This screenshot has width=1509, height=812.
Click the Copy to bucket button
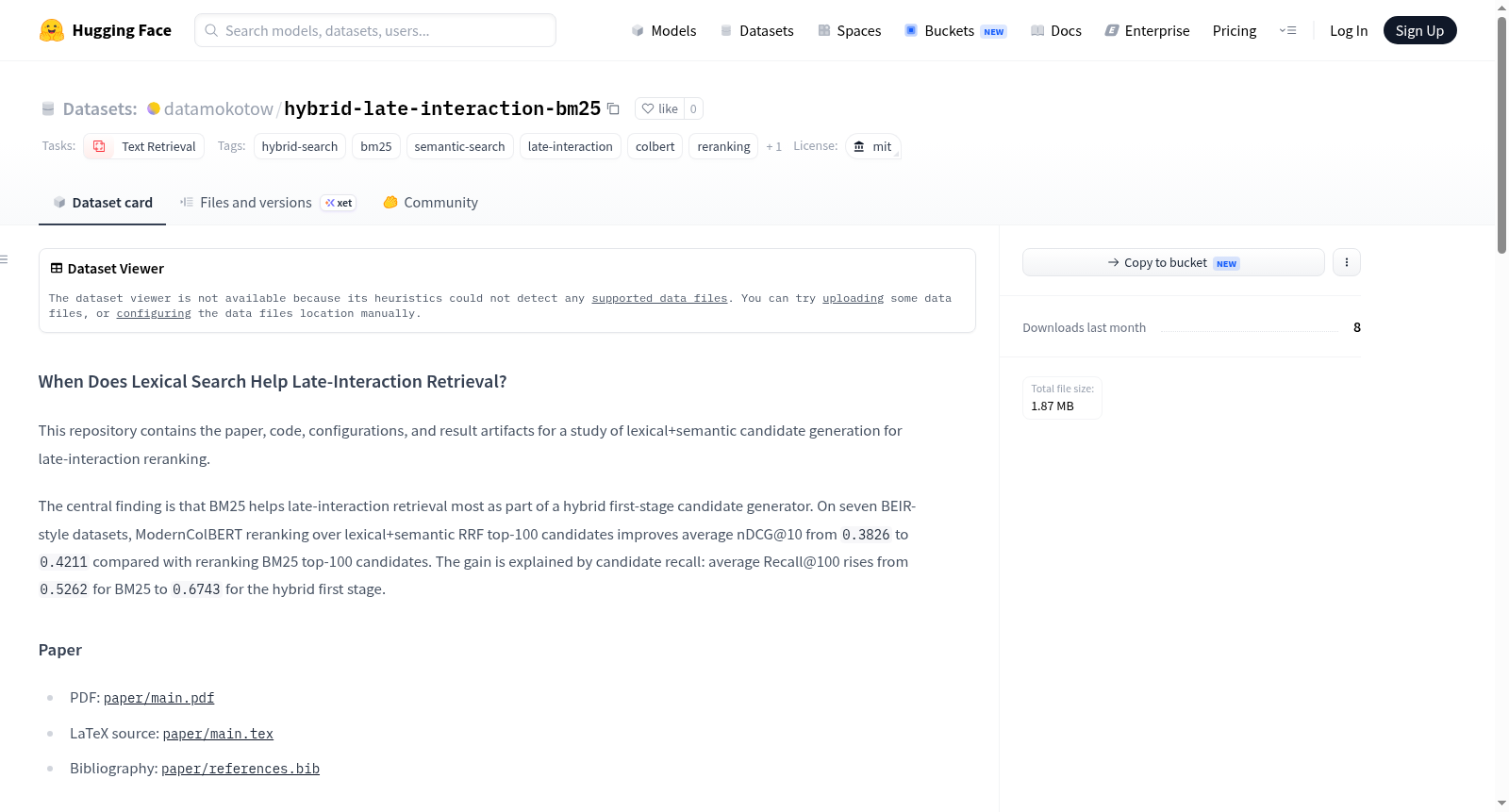click(x=1173, y=262)
